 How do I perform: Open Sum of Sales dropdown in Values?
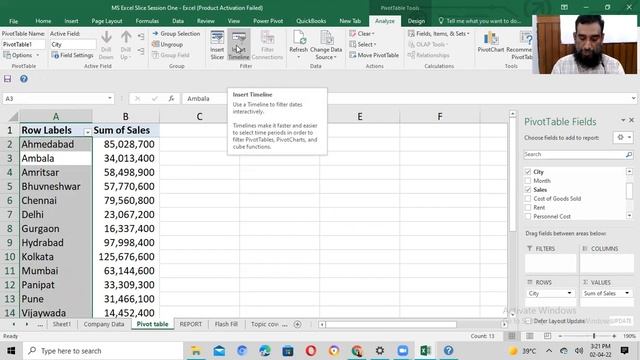point(627,293)
